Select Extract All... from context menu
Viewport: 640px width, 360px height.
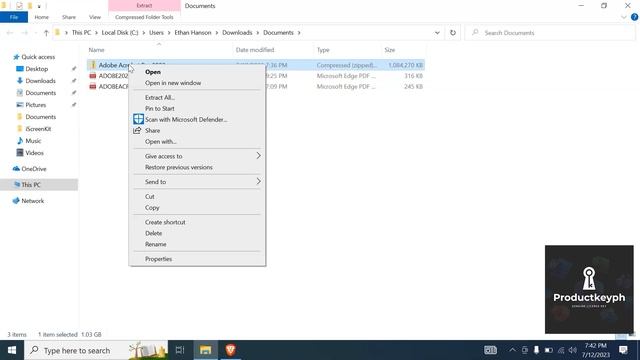[x=160, y=98]
